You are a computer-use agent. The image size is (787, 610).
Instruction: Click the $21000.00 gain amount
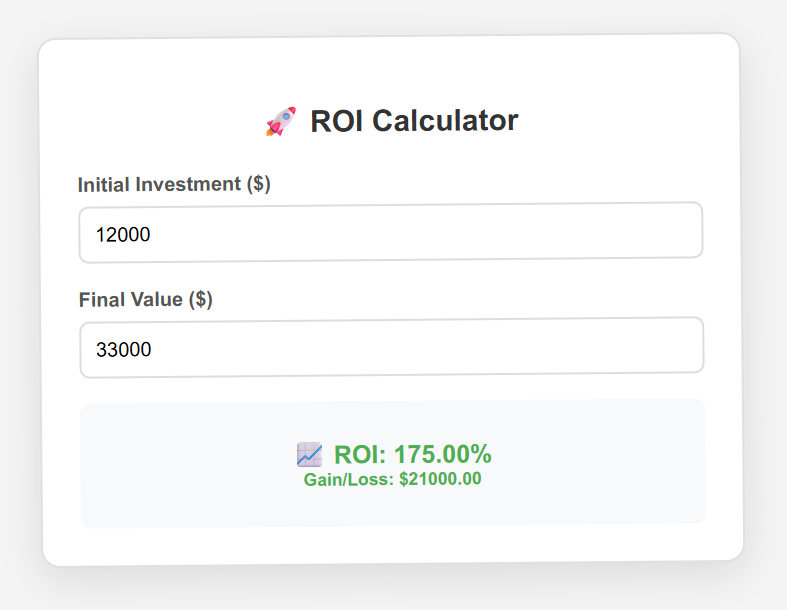click(440, 479)
